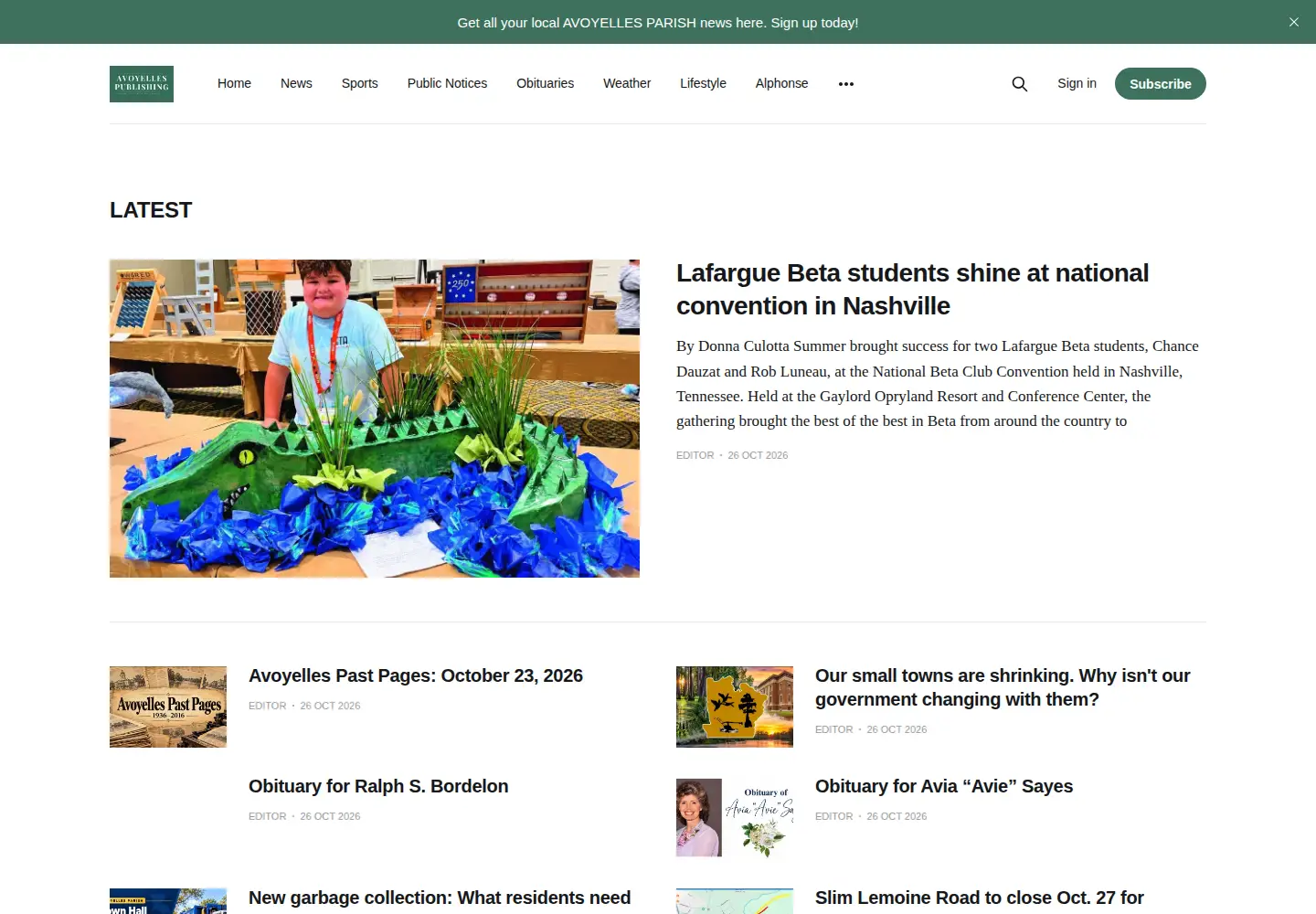
Task: Close the sign-up announcement banner
Action: (x=1294, y=22)
